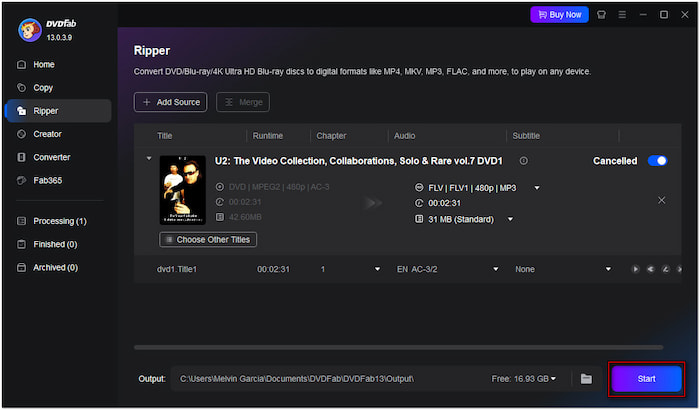
Task: Click the U2 Video Collection title text
Action: point(358,161)
